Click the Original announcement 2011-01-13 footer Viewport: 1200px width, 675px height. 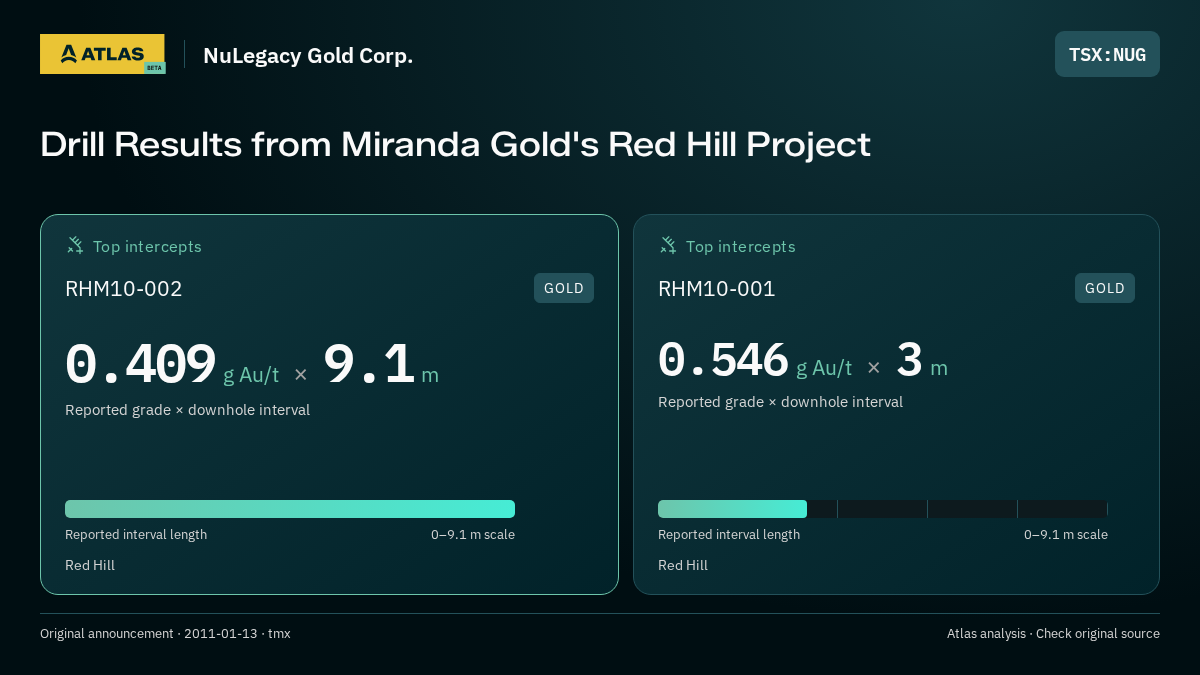pos(165,634)
